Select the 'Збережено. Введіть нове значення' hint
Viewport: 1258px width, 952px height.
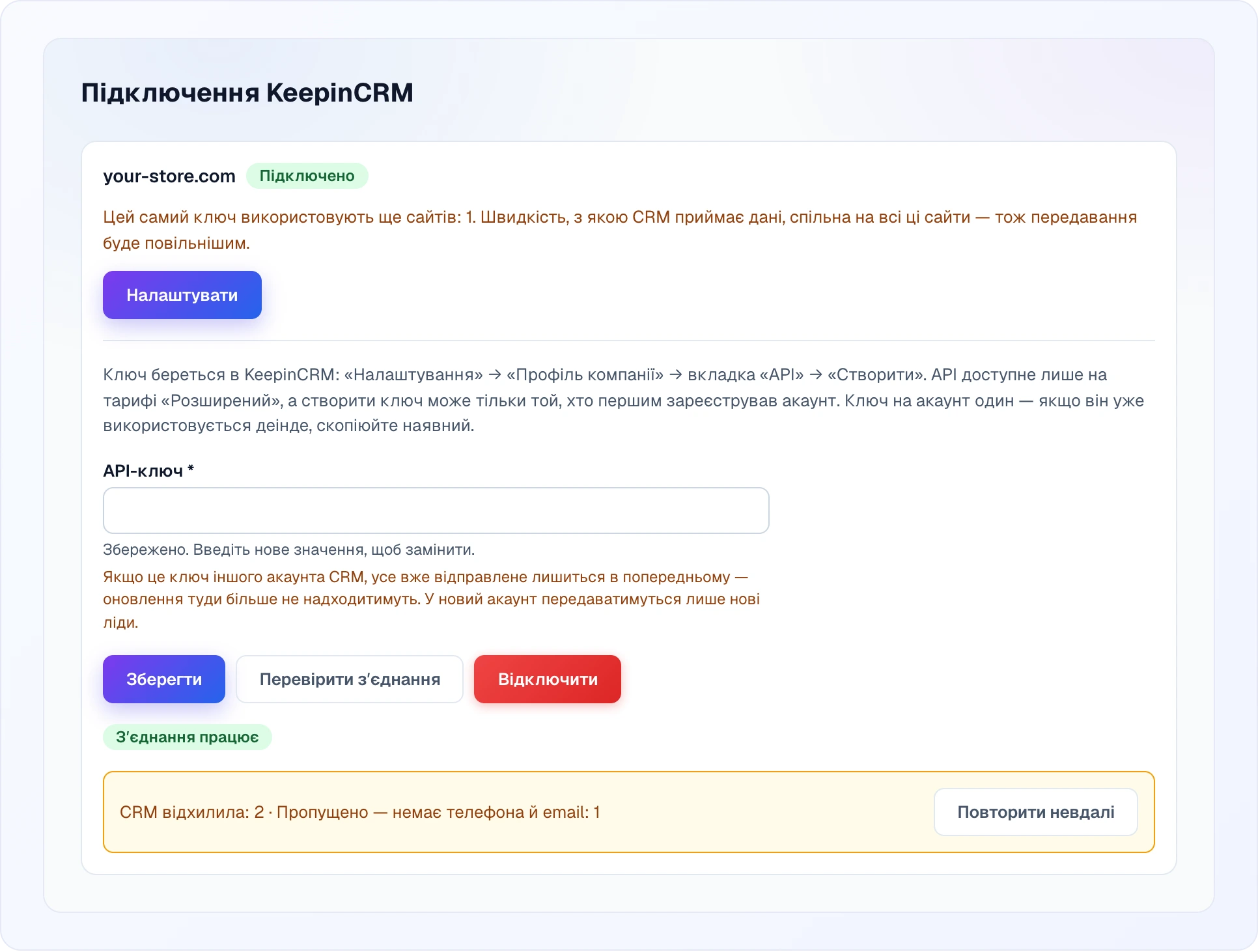point(289,550)
